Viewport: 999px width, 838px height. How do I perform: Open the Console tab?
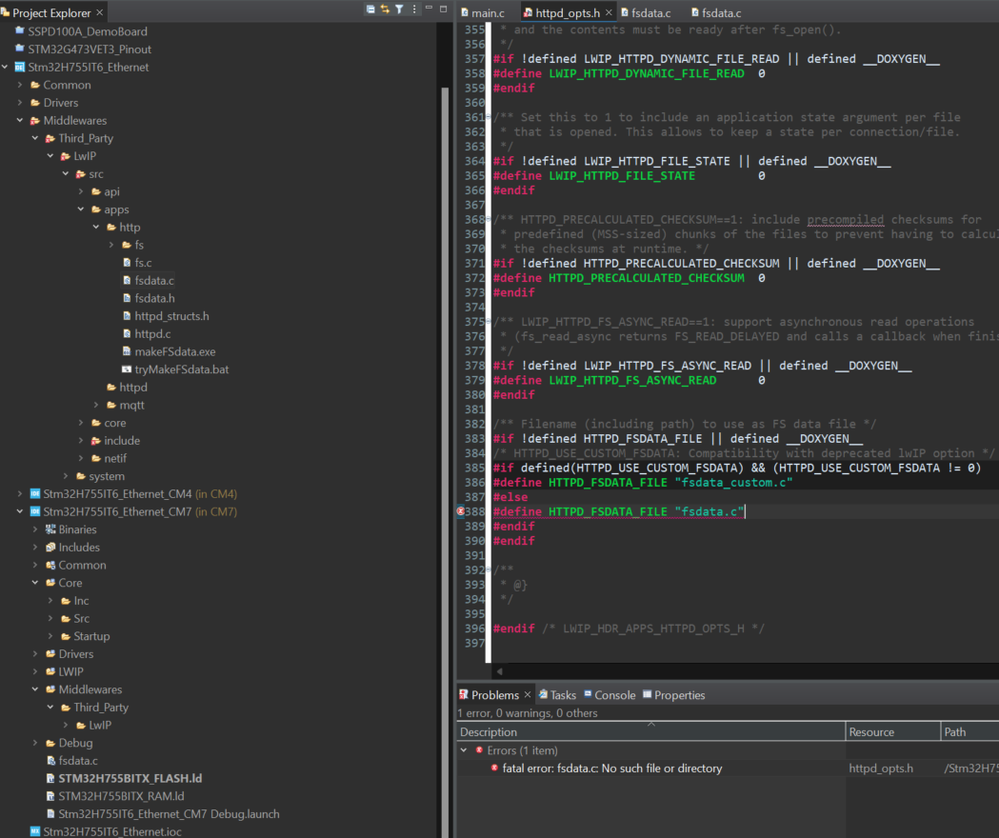pyautogui.click(x=614, y=695)
